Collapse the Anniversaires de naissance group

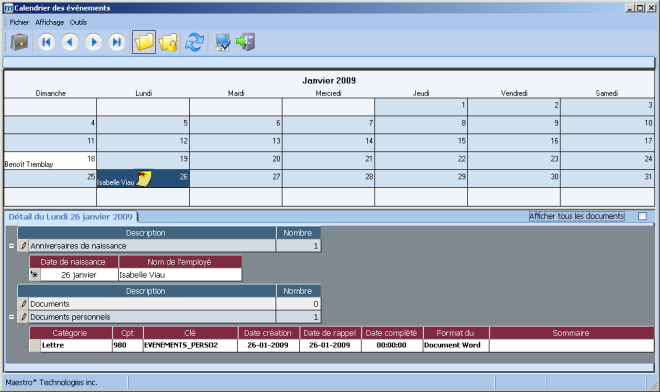click(11, 245)
